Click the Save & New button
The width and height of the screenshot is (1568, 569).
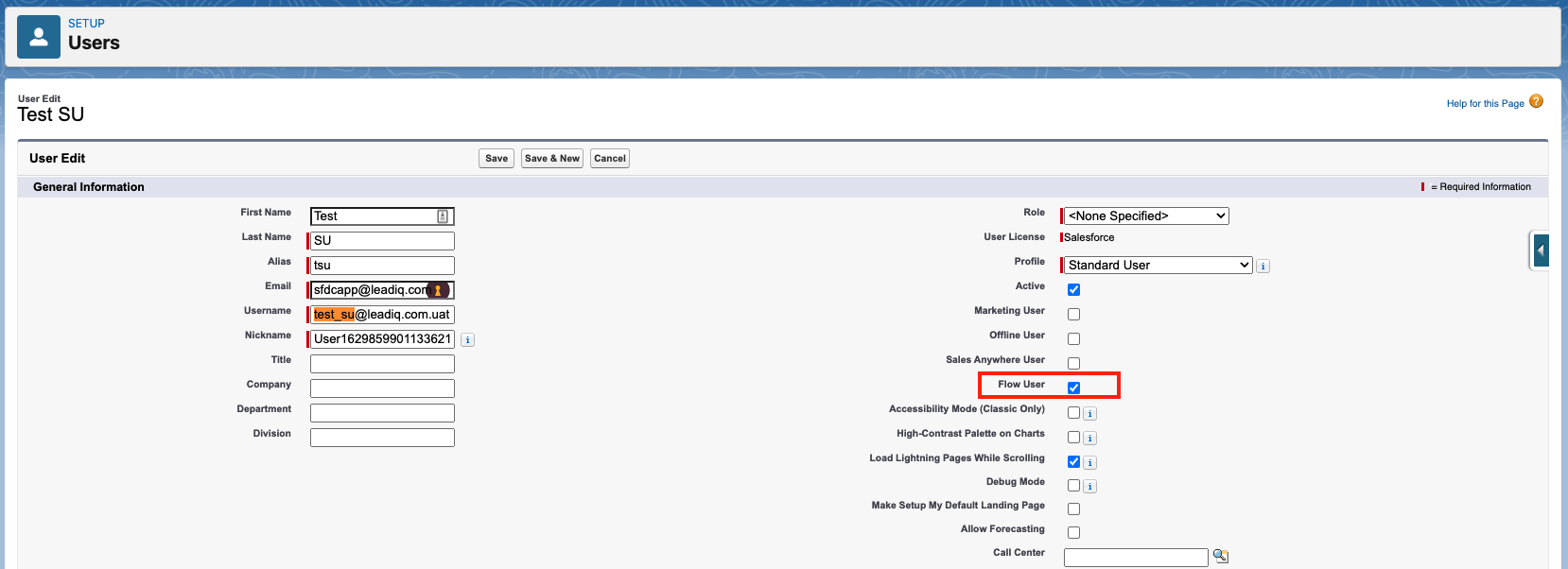click(x=552, y=159)
